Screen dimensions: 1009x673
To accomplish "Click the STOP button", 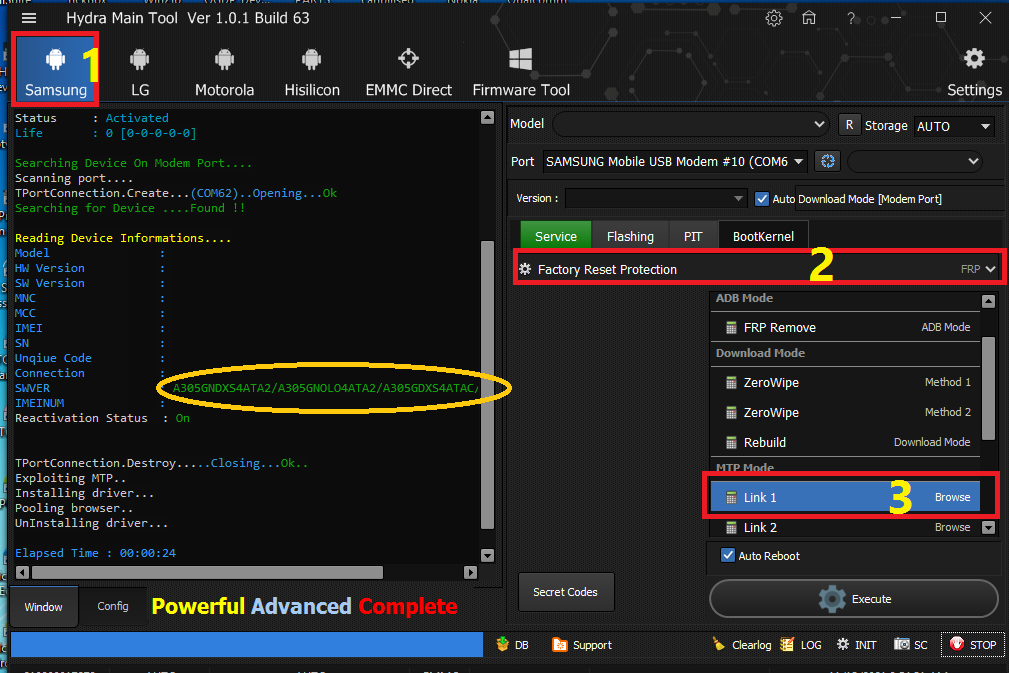I will pyautogui.click(x=972, y=645).
